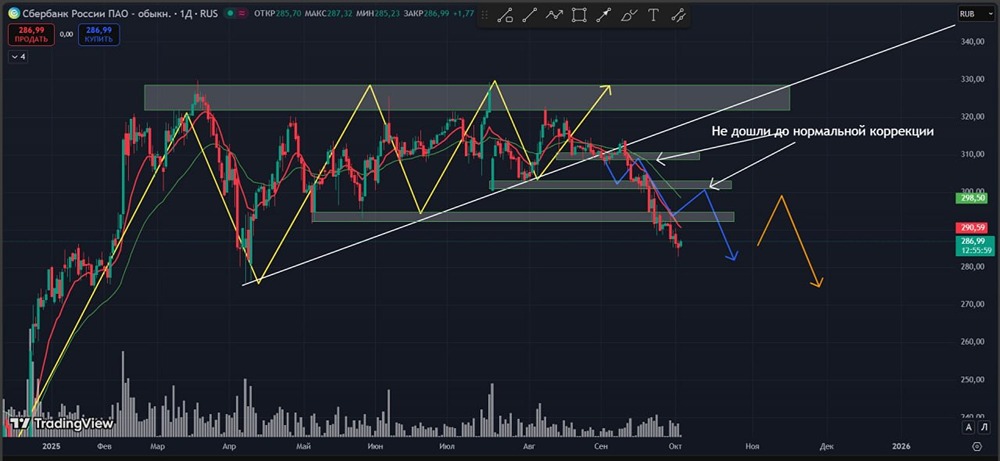Click the red 290,59 price label

(971, 228)
